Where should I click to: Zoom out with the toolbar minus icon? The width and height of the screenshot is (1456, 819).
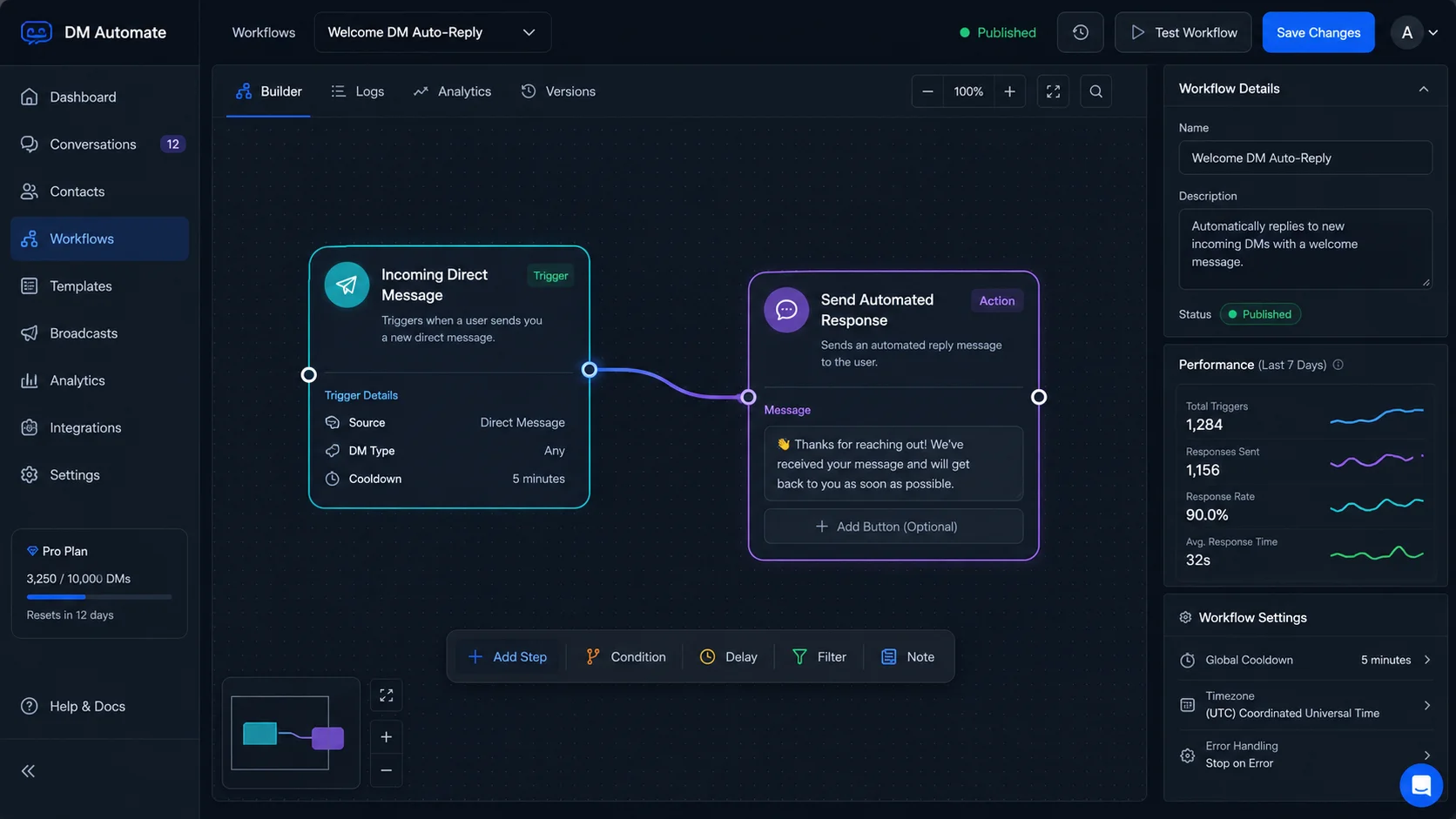(x=927, y=91)
